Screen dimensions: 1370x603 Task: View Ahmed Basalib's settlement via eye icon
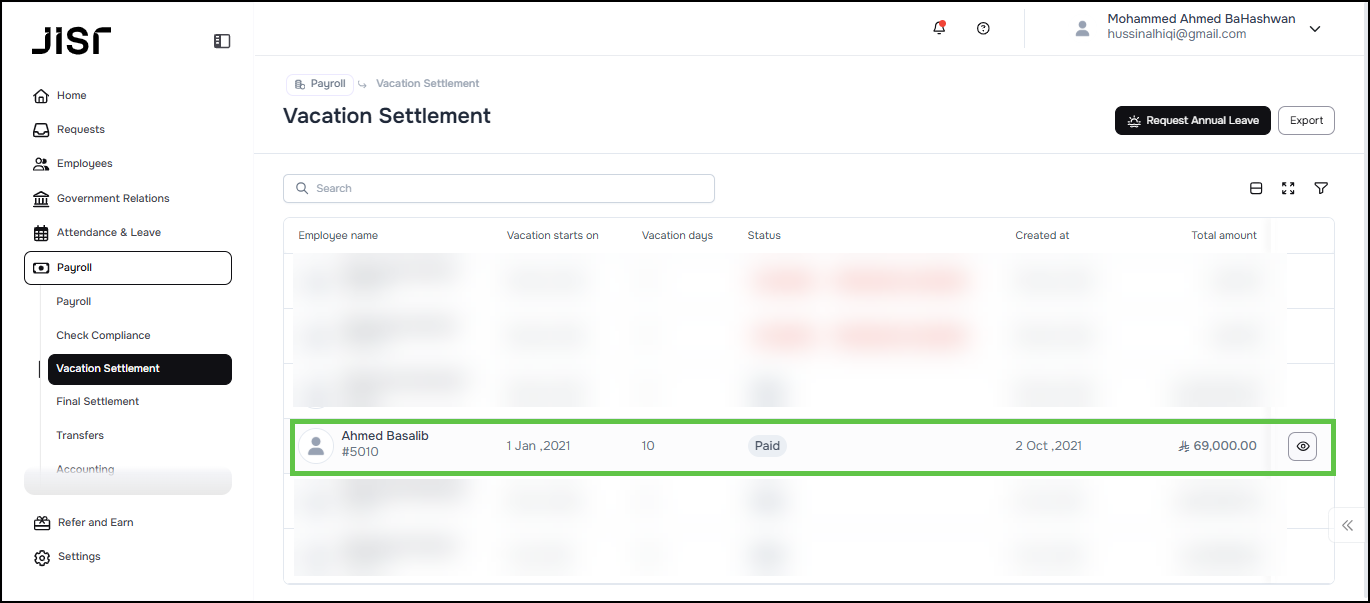(x=1302, y=446)
